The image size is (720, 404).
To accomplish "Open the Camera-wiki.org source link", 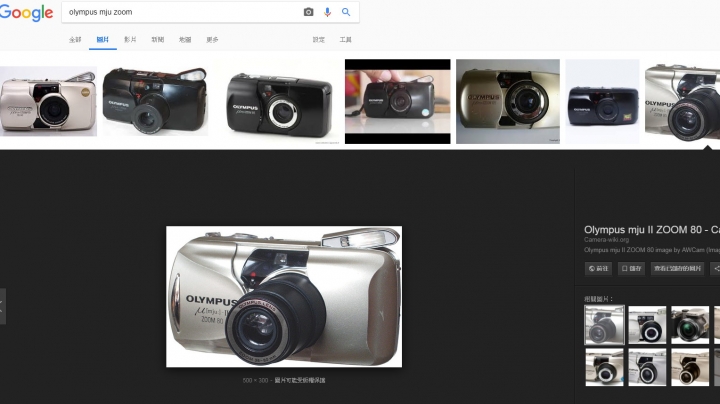I will [x=606, y=240].
